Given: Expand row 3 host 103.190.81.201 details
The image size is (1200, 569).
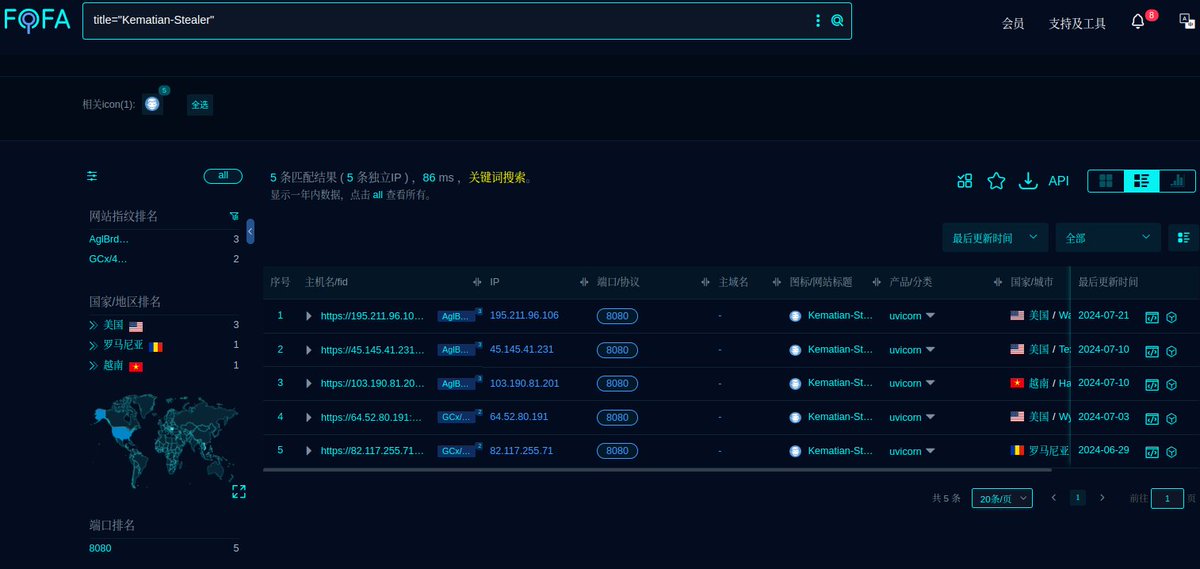Looking at the screenshot, I should pyautogui.click(x=309, y=383).
